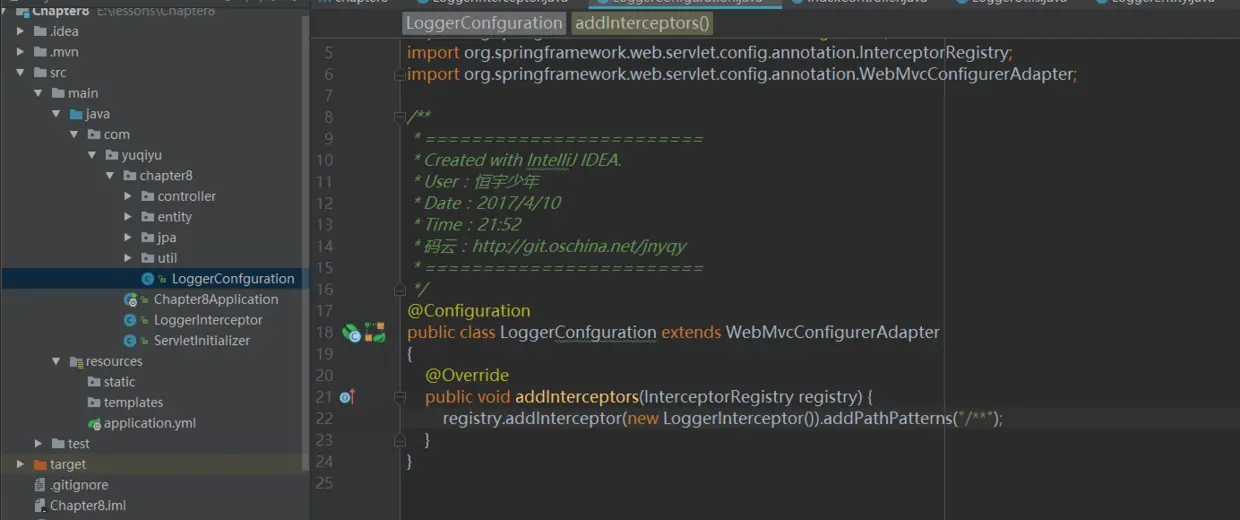
Task: Toggle the fold marker for addInterceptors method on line 21
Action: click(x=400, y=397)
